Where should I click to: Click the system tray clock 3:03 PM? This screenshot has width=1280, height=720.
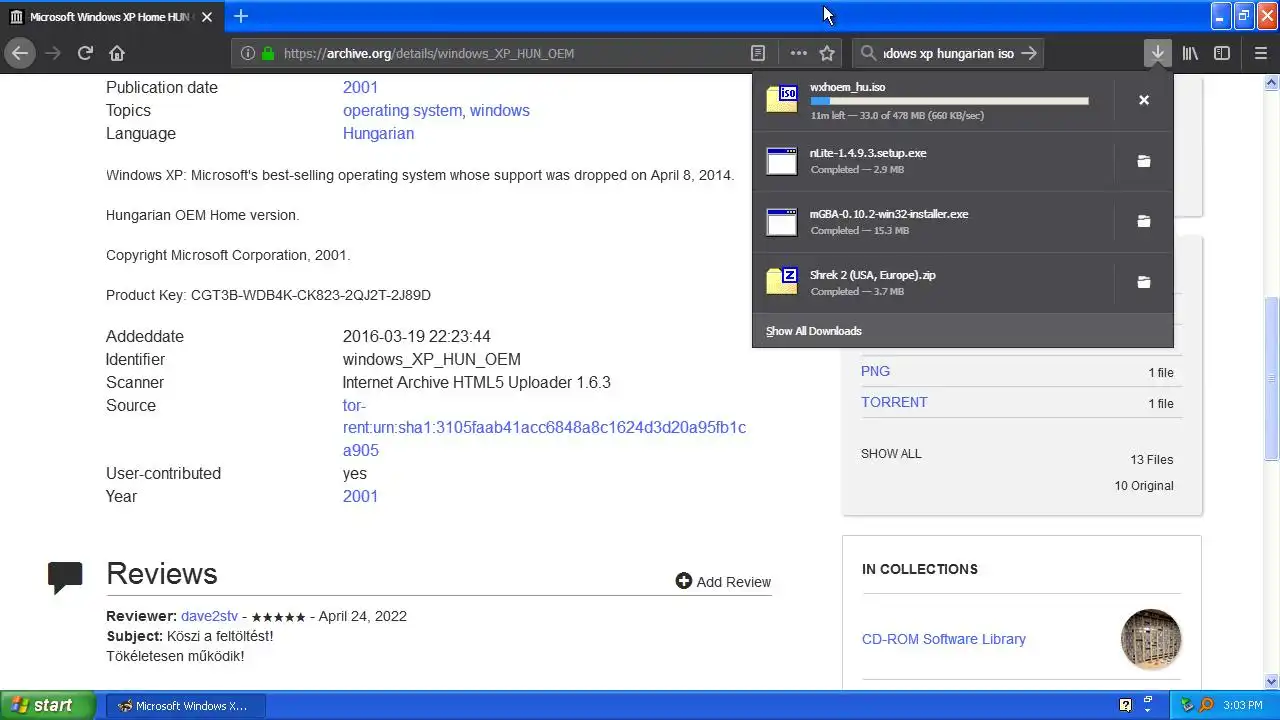tap(1242, 705)
